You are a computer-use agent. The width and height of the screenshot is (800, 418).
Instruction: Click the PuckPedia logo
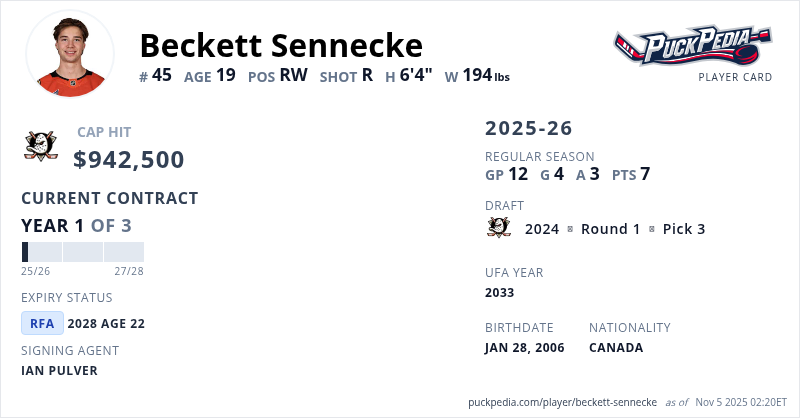pyautogui.click(x=692, y=45)
